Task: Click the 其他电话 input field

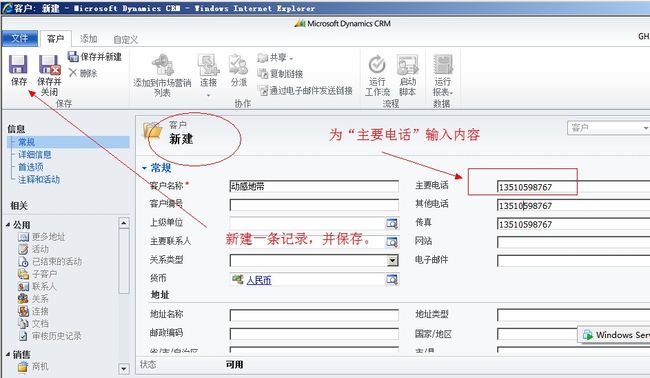Action: 574,206
